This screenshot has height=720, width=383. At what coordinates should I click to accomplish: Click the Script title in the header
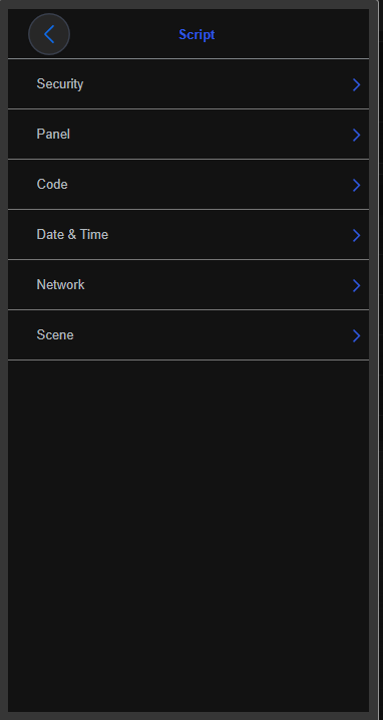coord(197,34)
